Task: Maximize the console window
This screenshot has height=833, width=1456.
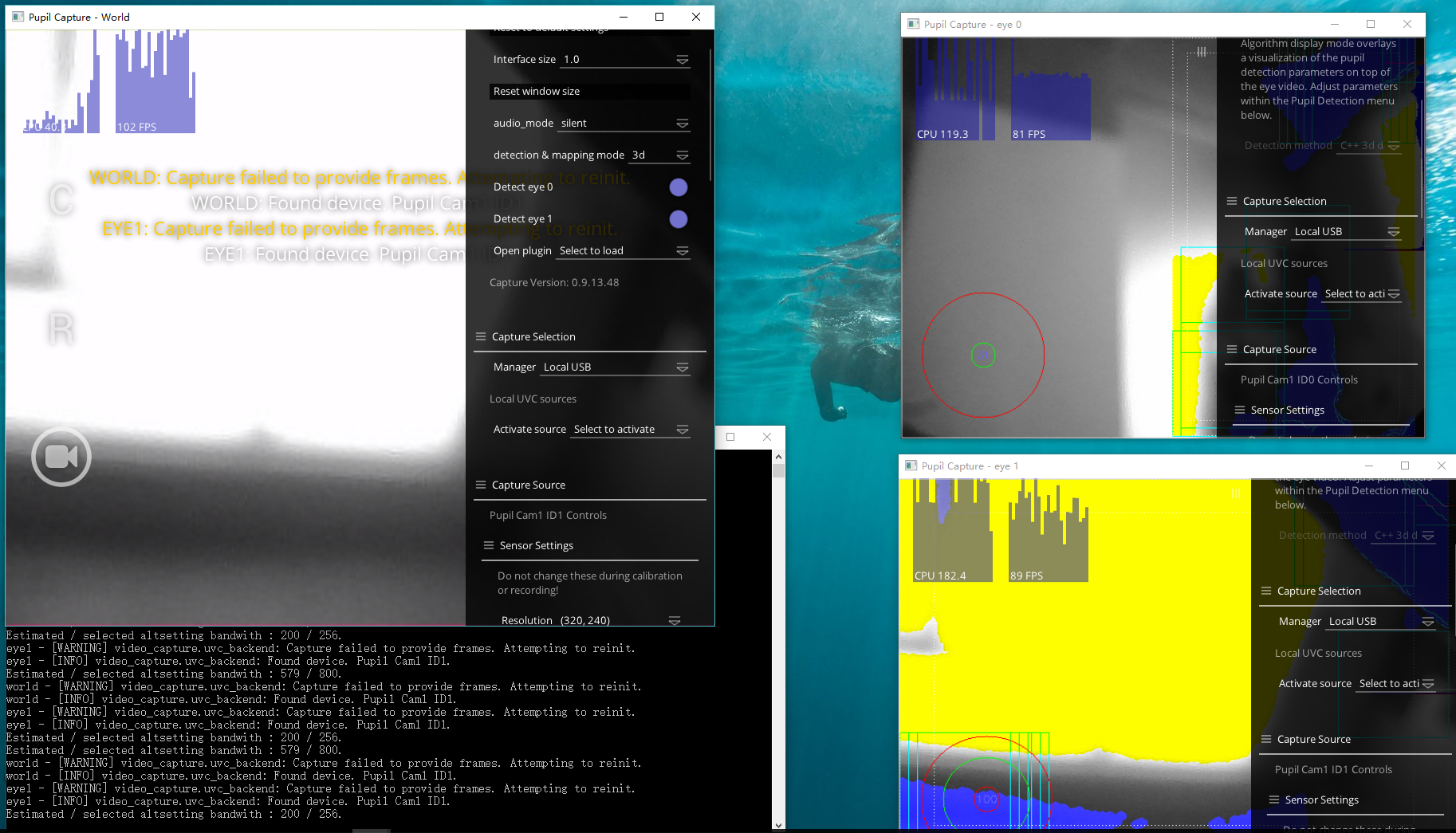Action: pos(730,437)
